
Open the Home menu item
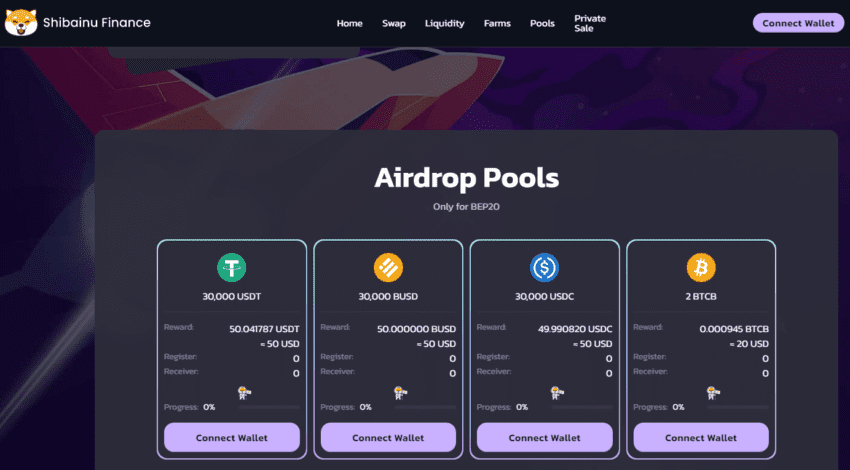[350, 23]
